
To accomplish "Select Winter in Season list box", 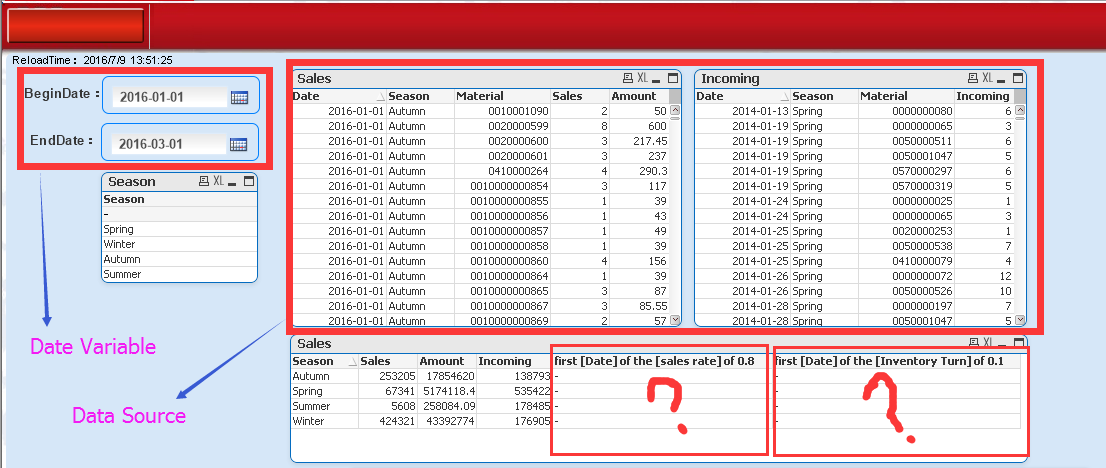I will pos(119,244).
